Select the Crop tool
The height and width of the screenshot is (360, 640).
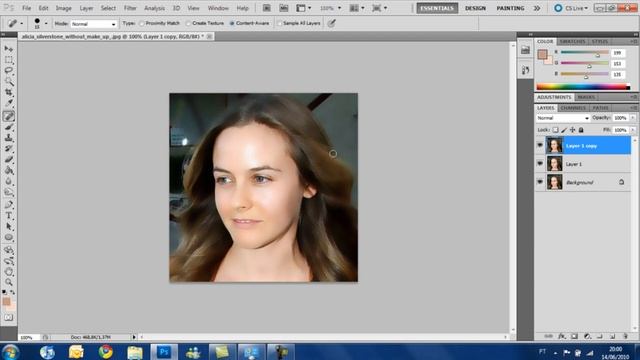click(x=9, y=93)
